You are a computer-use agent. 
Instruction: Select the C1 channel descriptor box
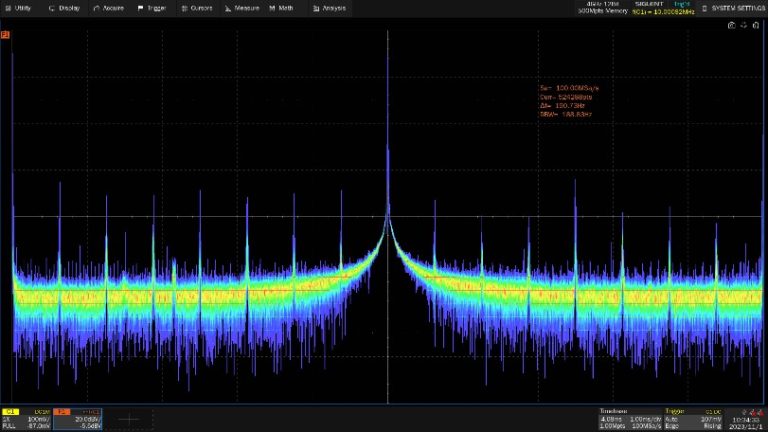(26, 419)
